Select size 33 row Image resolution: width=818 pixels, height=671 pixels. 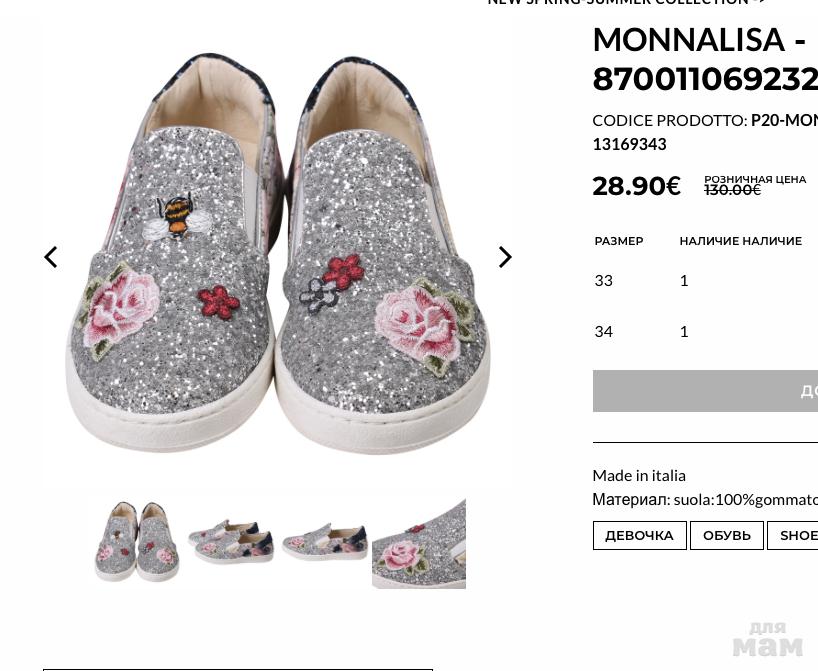click(604, 280)
